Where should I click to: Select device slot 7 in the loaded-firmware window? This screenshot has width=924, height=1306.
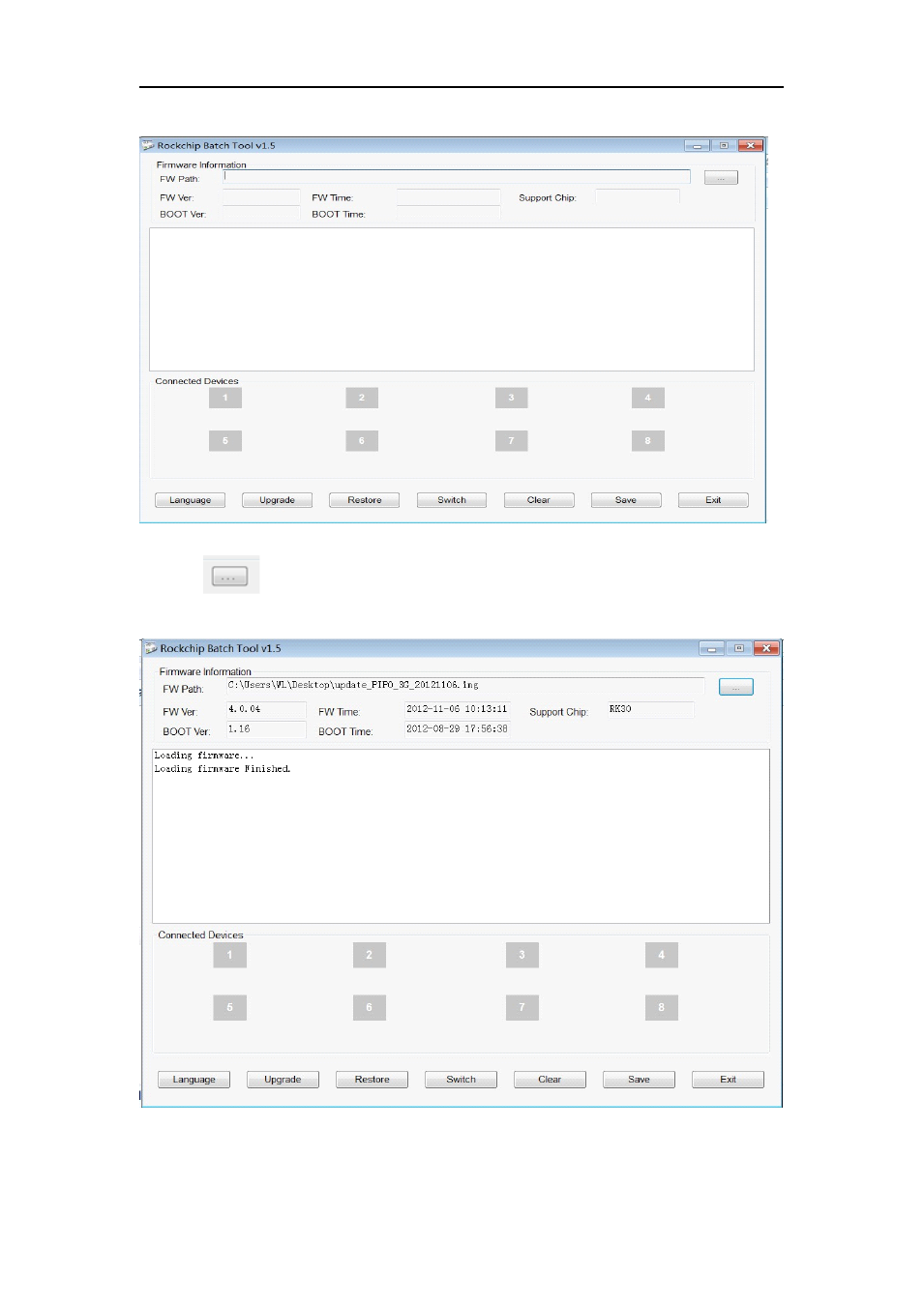point(522,1007)
